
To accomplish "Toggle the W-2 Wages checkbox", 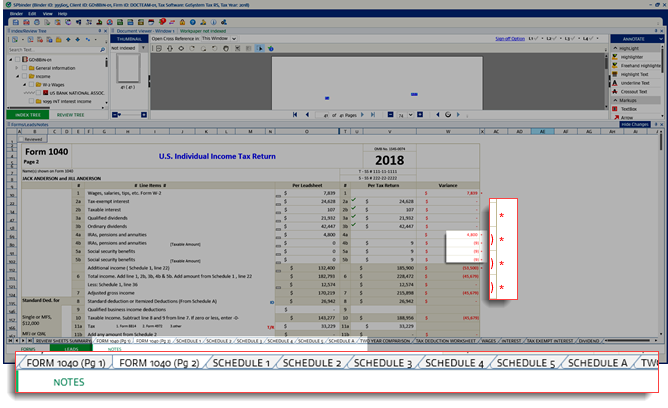I will click(33, 83).
